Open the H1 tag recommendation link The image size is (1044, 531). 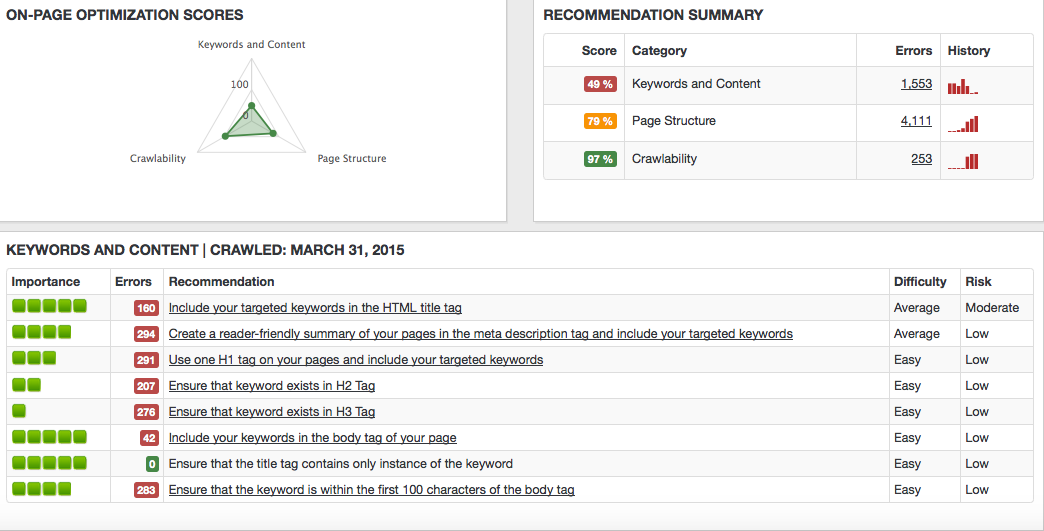pyautogui.click(x=355, y=360)
